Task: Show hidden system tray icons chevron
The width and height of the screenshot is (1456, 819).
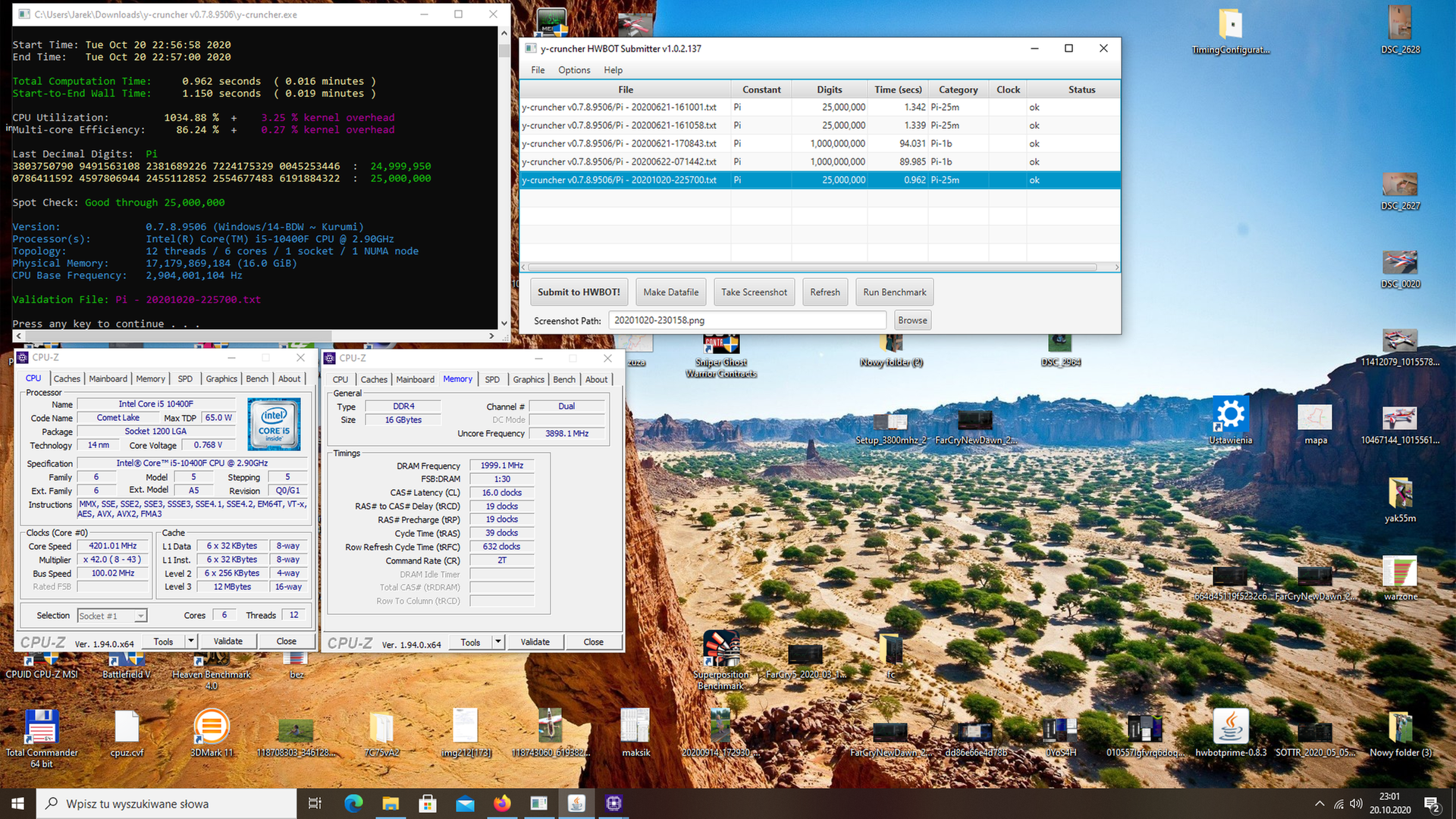Action: click(1319, 804)
